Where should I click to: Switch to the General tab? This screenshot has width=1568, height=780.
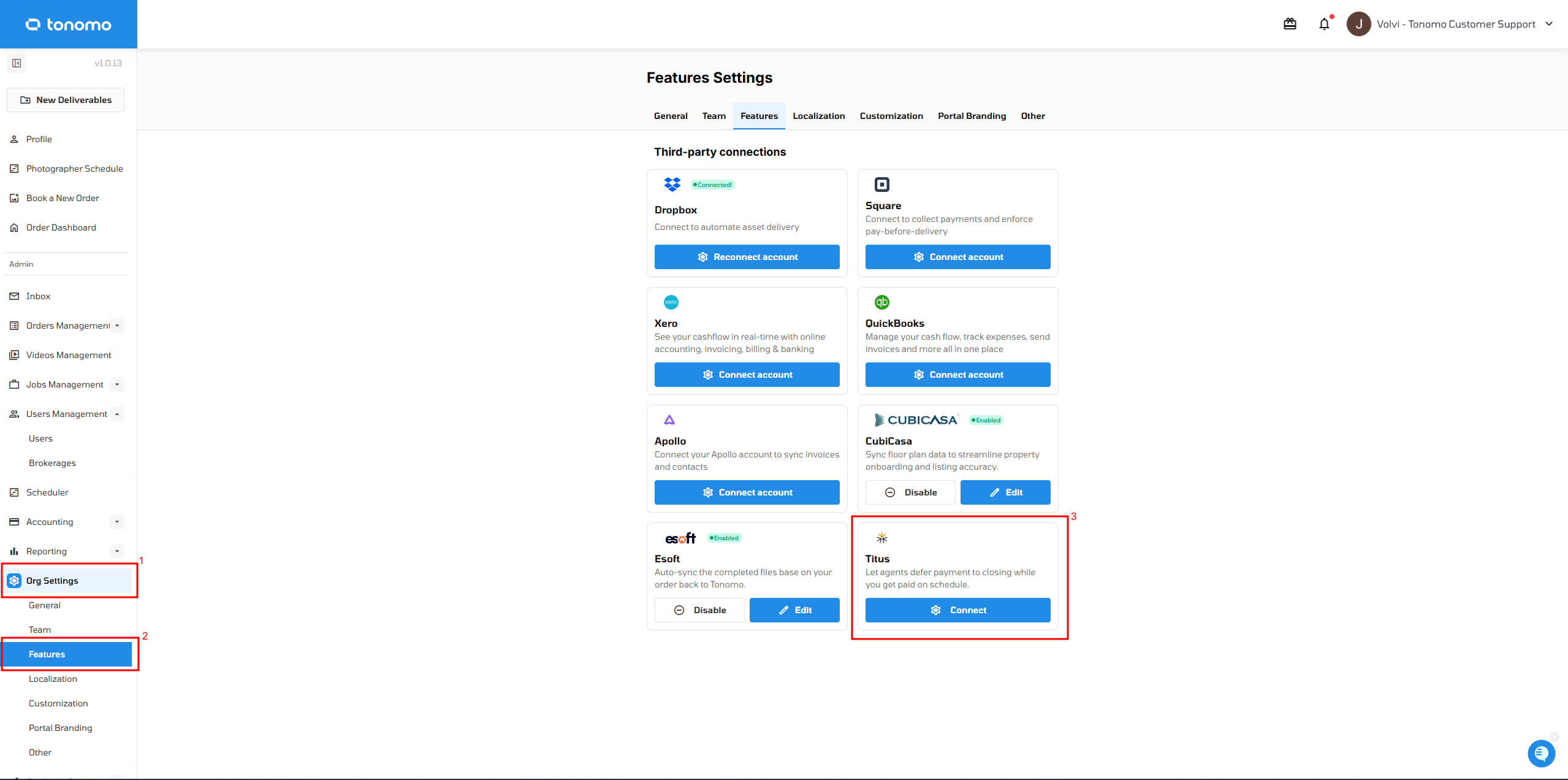point(671,116)
